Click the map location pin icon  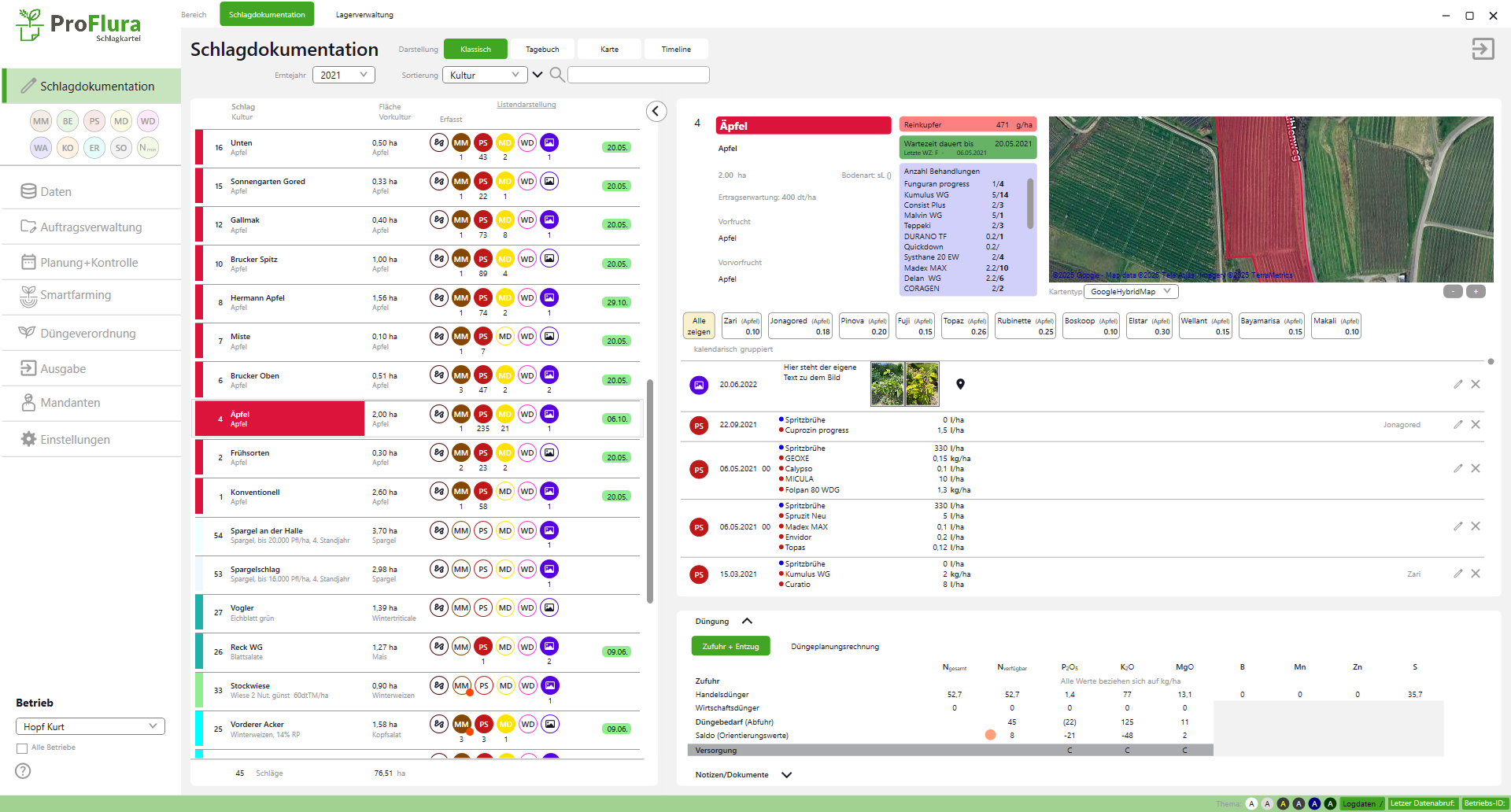click(960, 384)
